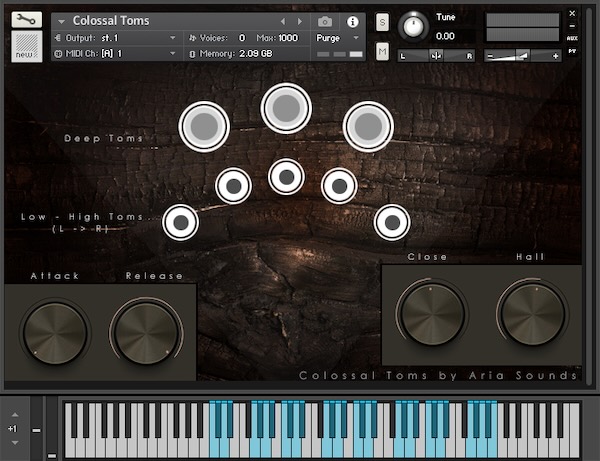Play the first white key on keyboard
The image size is (600, 461).
[x=70, y=448]
